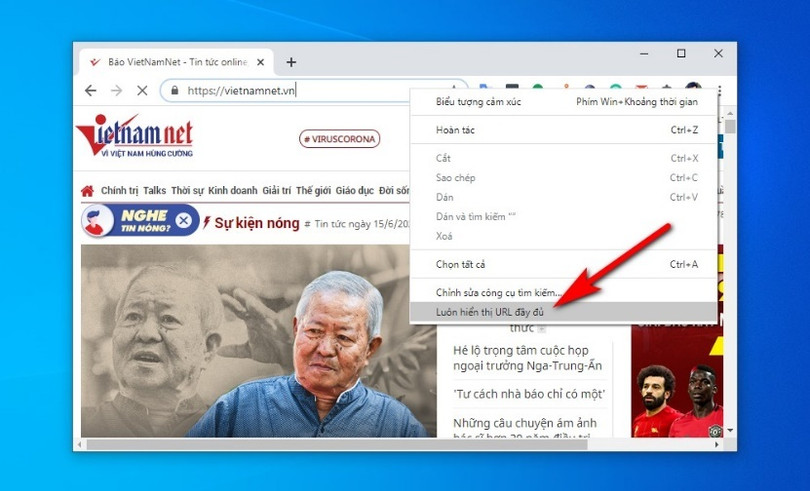Click 'Chỉnh sửa công cụ tìm kiếm...' entry
Screen dimensions: 810x491
(x=500, y=292)
